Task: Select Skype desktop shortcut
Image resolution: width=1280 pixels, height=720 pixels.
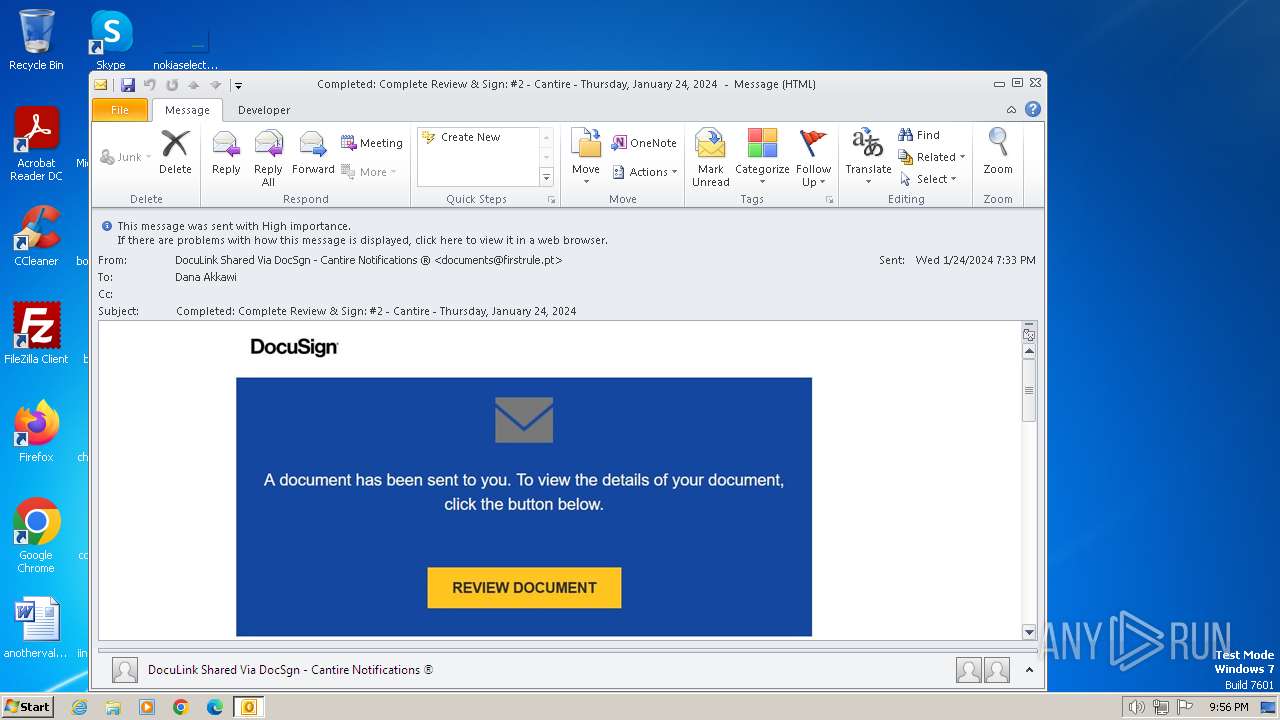Action: pos(110,40)
